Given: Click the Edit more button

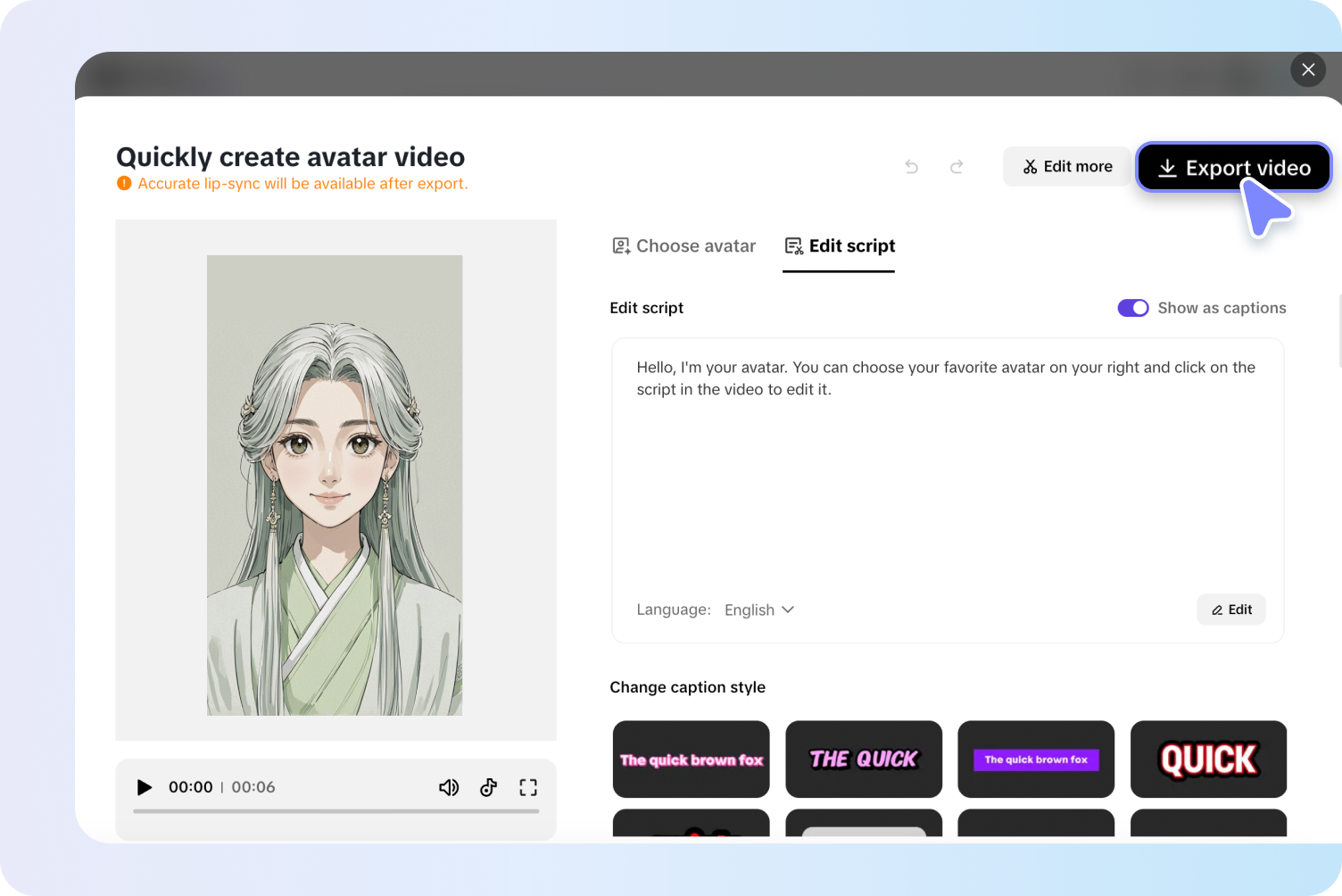Looking at the screenshot, I should point(1067,166).
